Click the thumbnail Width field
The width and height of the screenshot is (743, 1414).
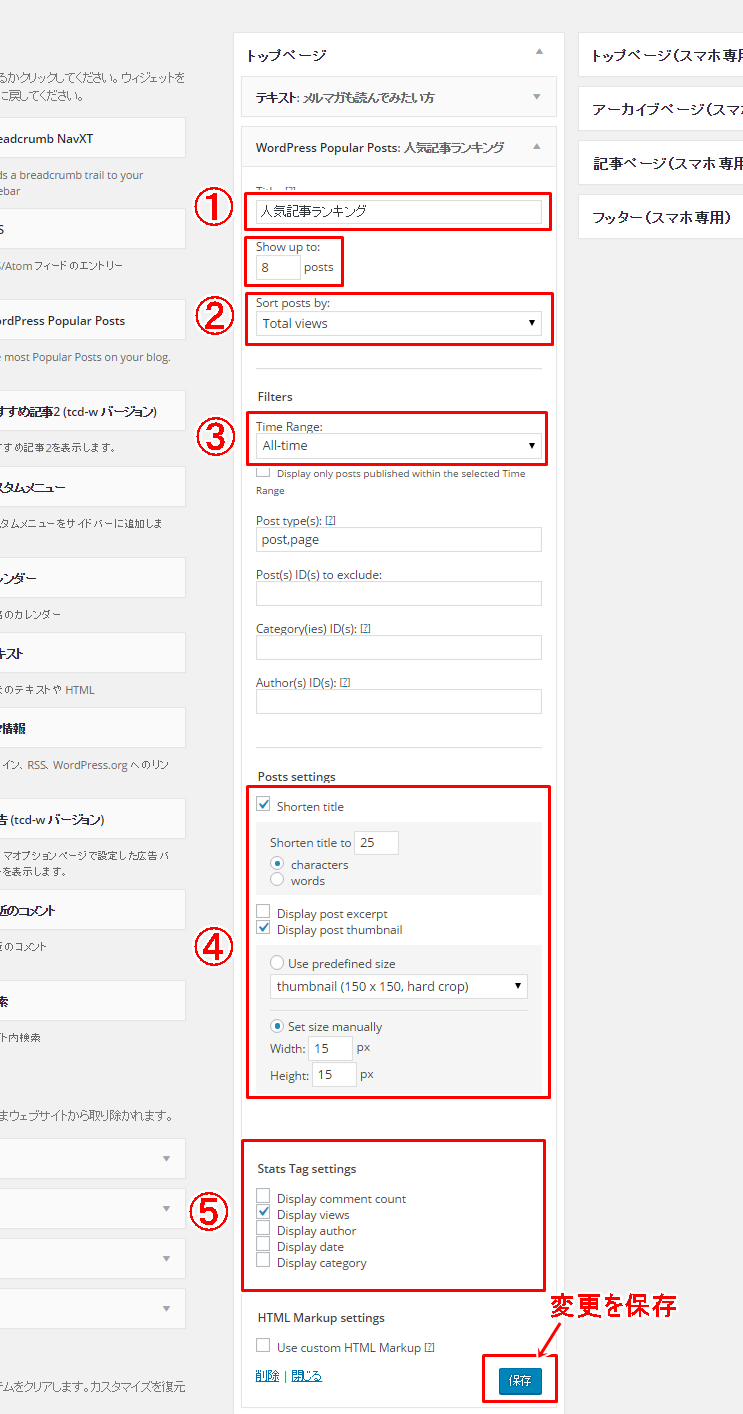tap(331, 1048)
